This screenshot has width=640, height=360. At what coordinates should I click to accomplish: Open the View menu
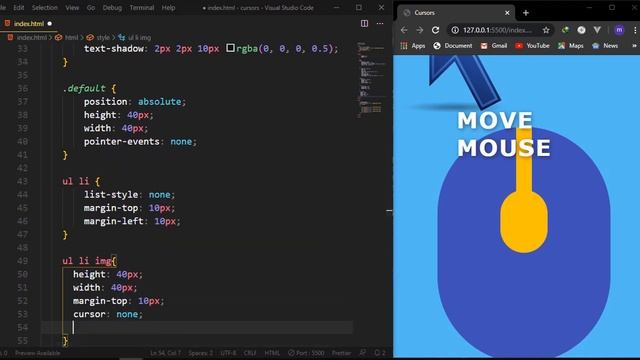click(x=72, y=7)
